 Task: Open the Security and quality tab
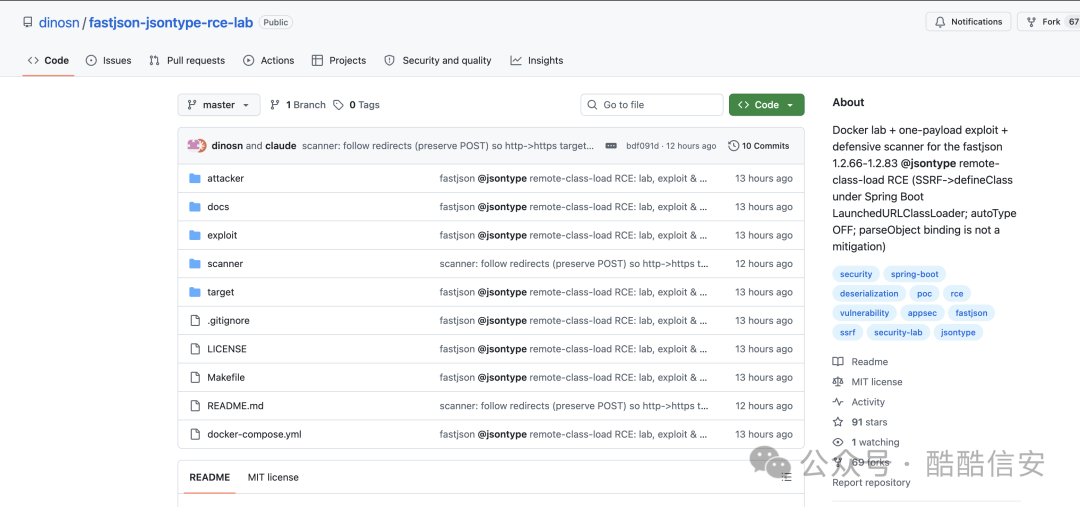(437, 61)
